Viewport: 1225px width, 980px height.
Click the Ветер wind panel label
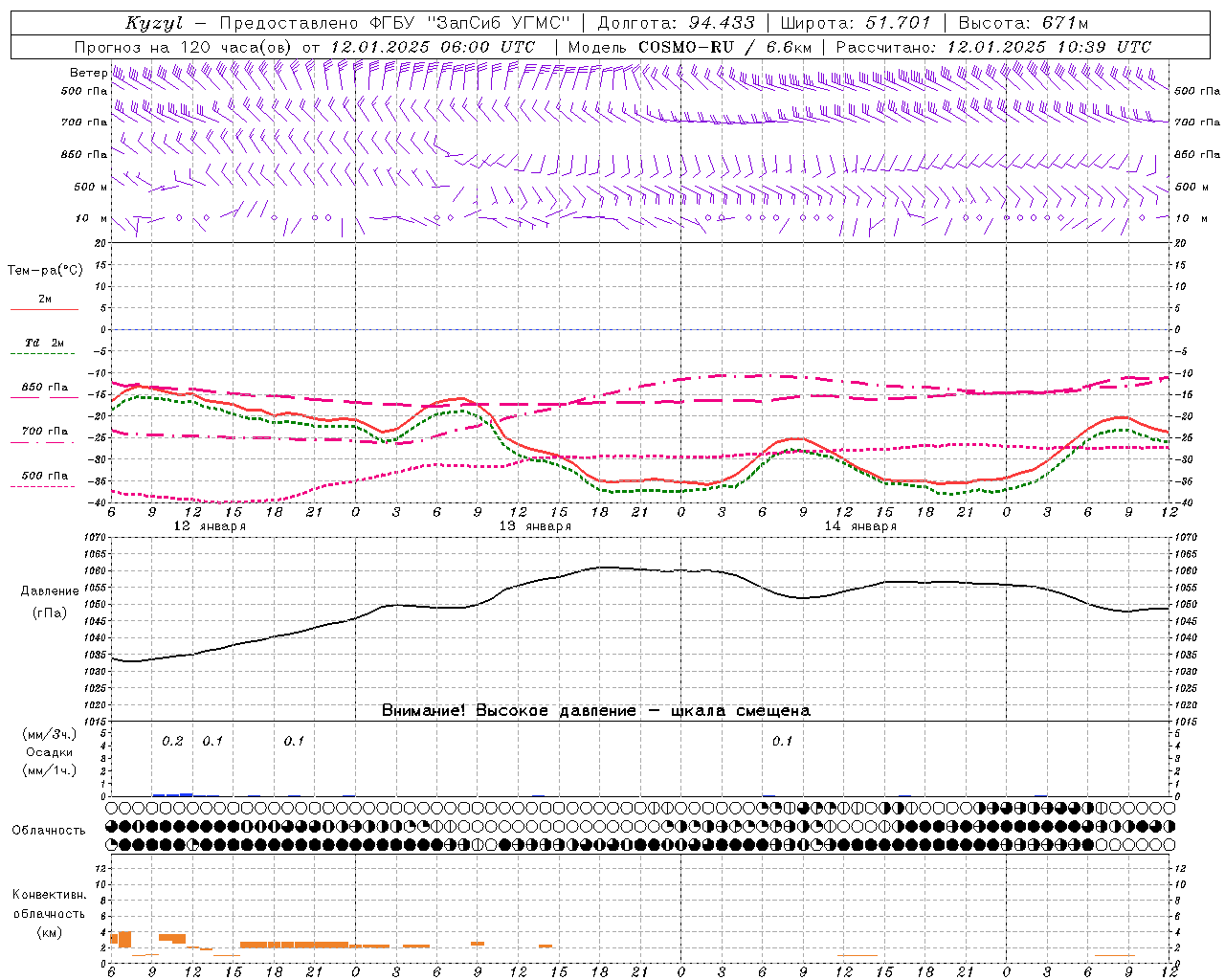[88, 73]
